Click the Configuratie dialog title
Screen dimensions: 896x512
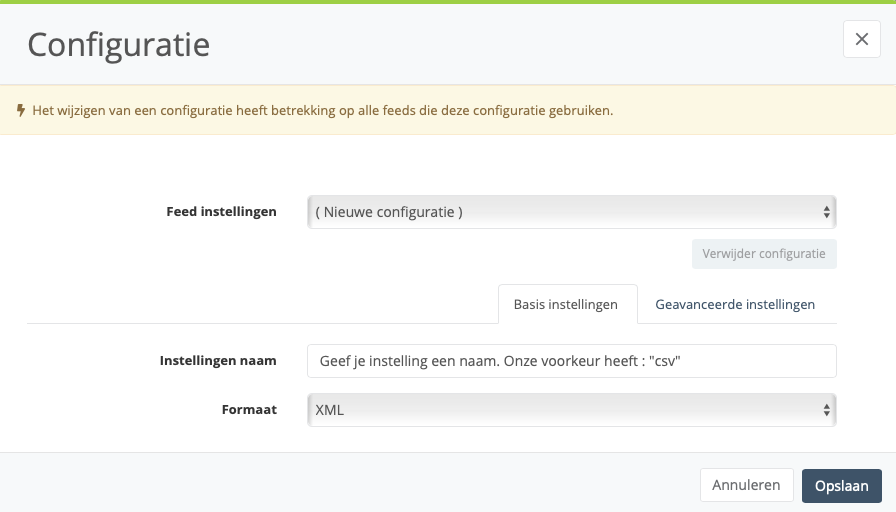tap(119, 45)
